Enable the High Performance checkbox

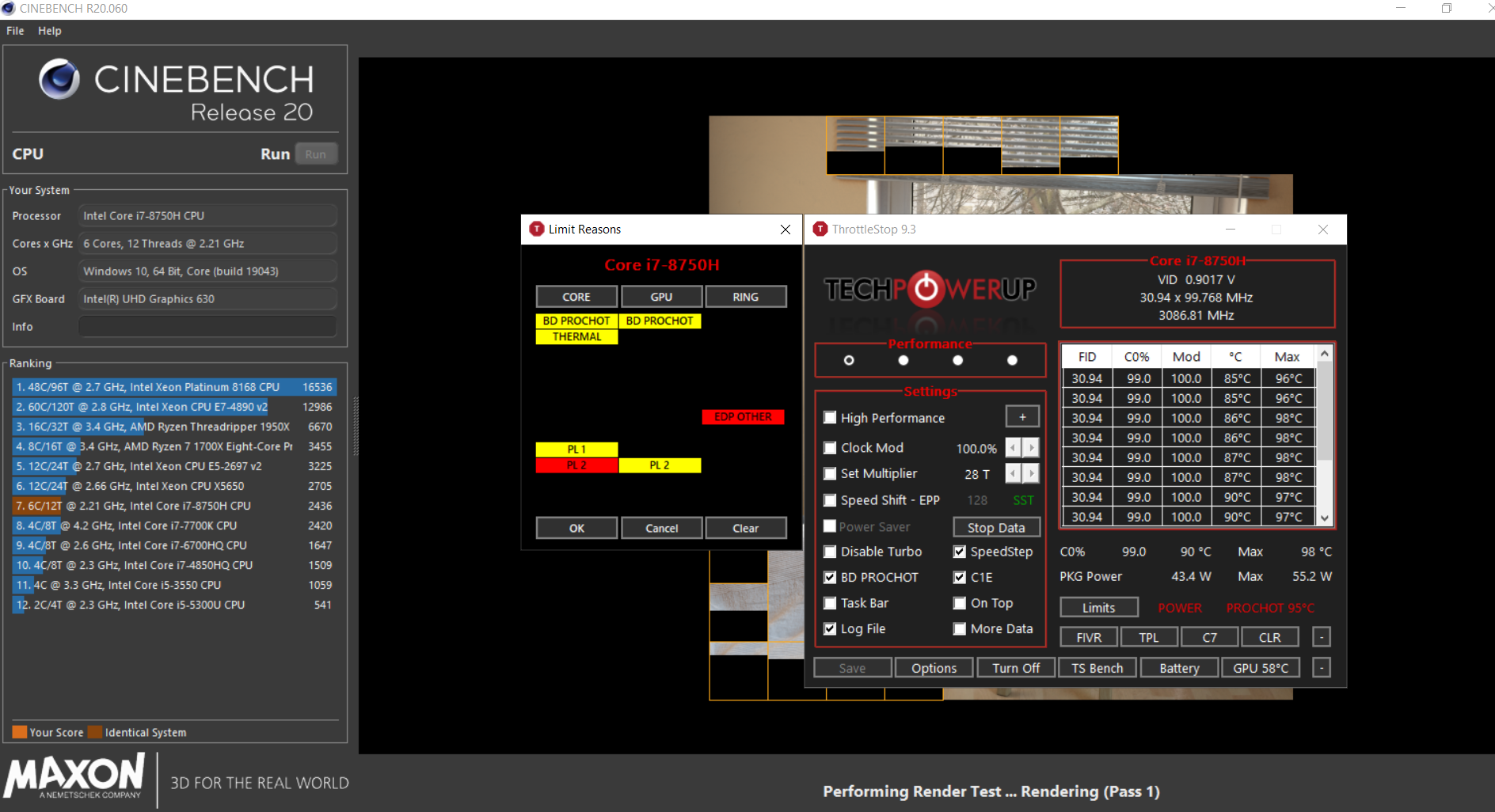click(x=830, y=418)
